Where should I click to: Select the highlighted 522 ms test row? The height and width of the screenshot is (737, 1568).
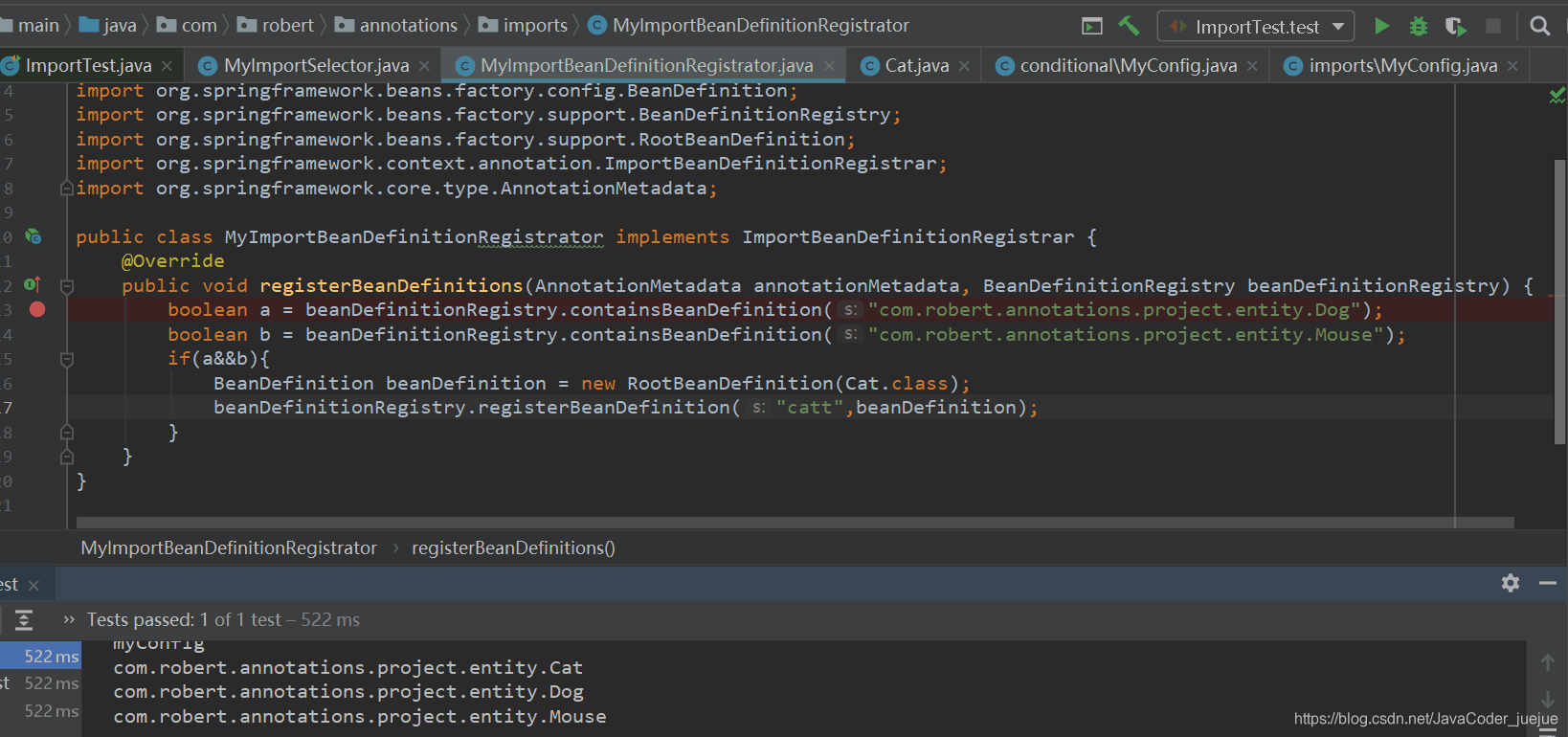click(40, 656)
